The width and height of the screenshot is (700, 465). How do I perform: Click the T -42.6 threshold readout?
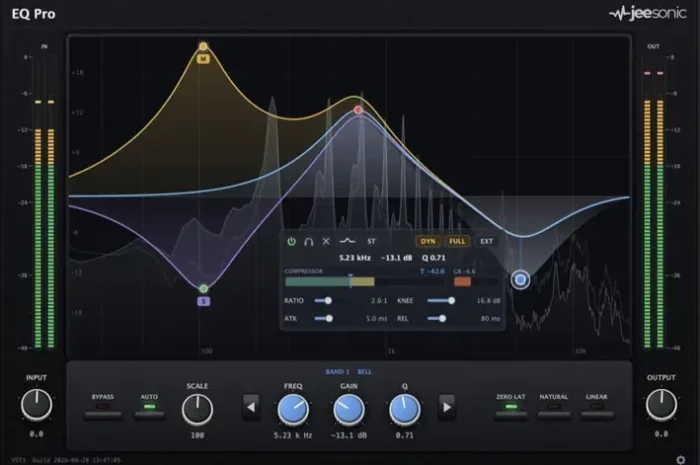[432, 271]
